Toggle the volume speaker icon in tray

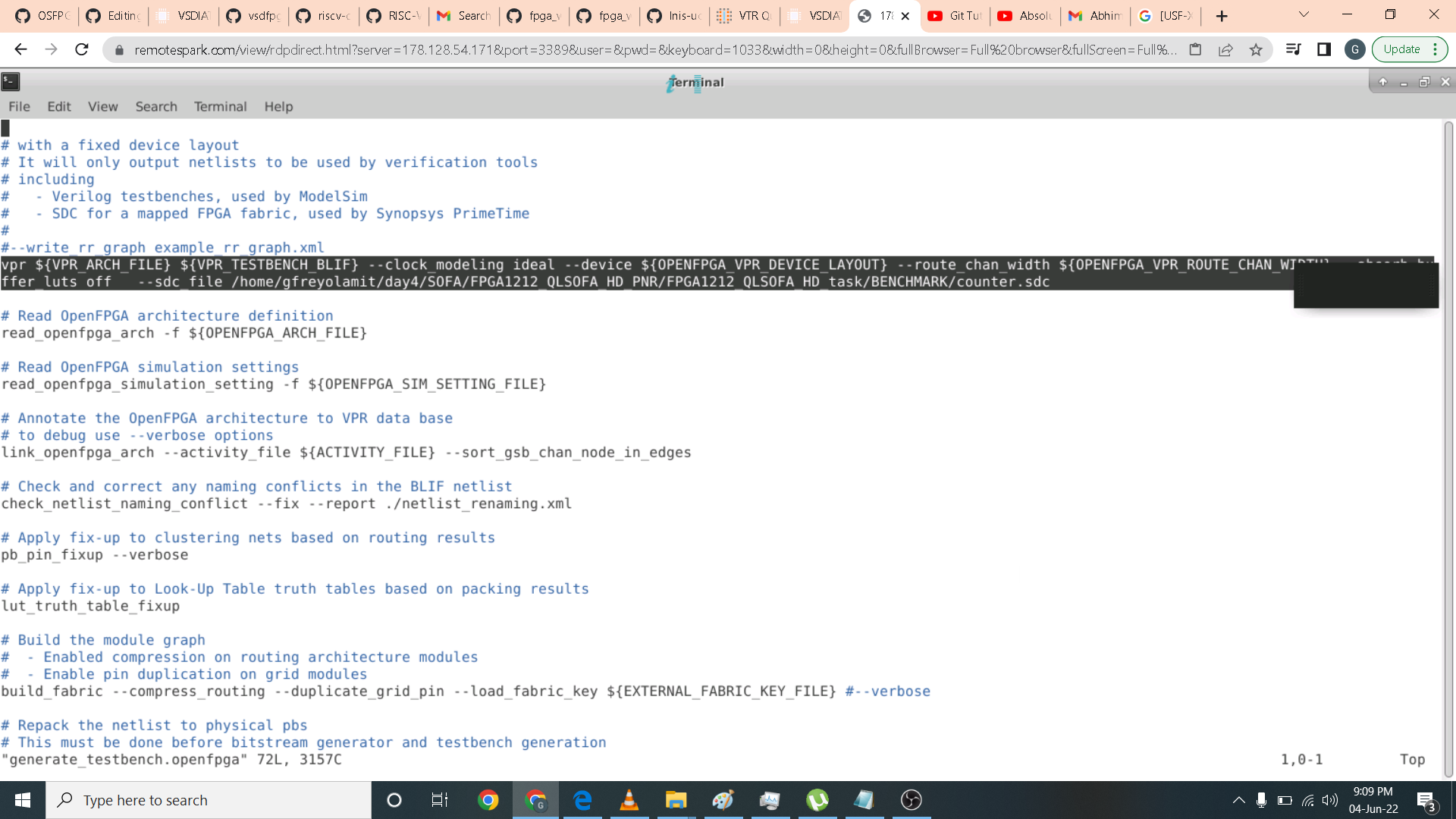[x=1329, y=800]
